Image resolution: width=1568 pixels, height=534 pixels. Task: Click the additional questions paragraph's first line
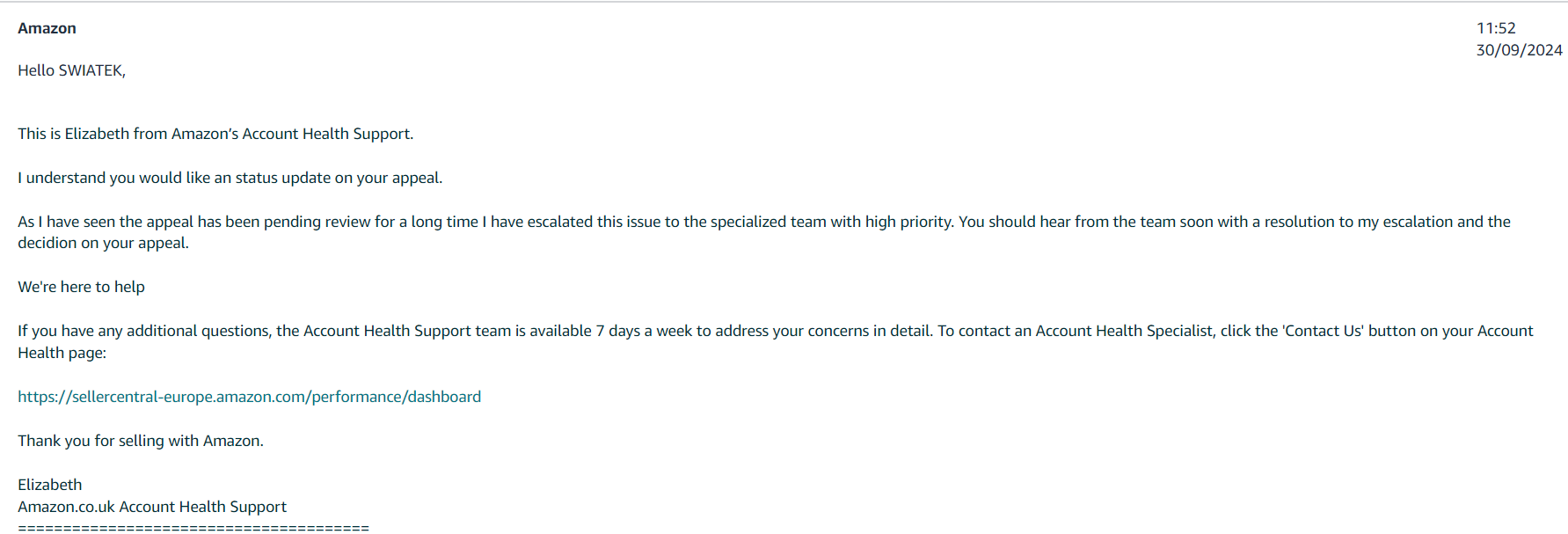pos(775,331)
